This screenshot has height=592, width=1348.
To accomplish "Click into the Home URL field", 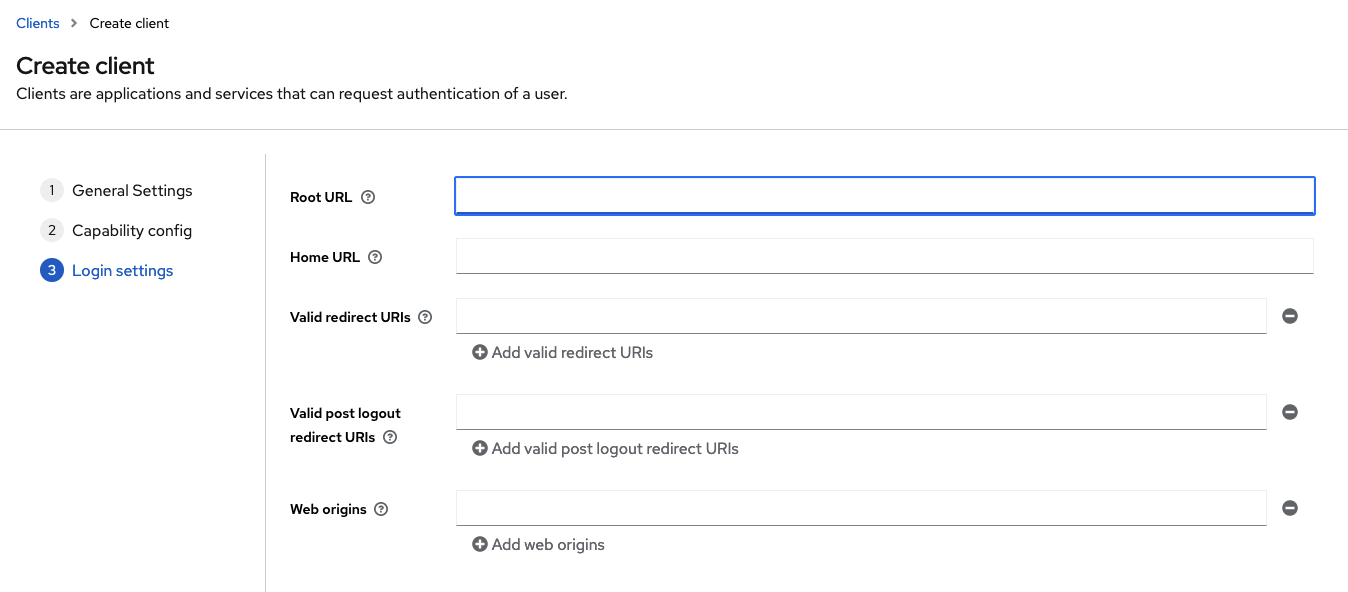I will coord(884,256).
